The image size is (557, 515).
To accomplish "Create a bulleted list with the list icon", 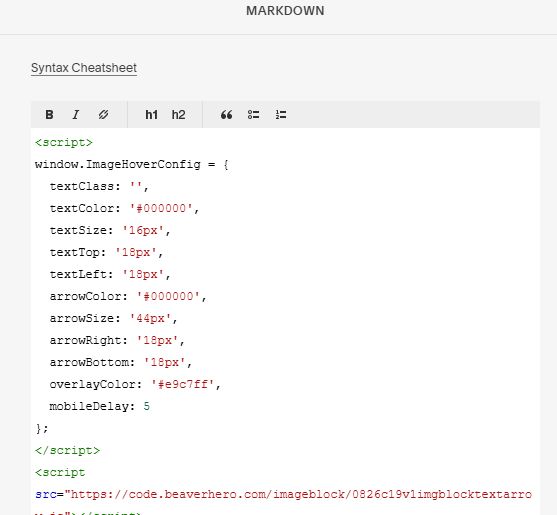I will coord(254,115).
